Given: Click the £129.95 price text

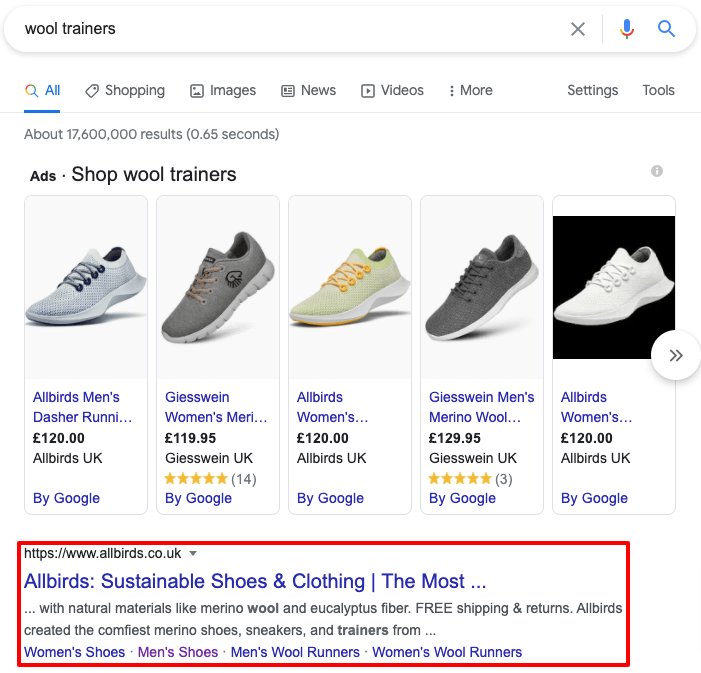Looking at the screenshot, I should coord(454,438).
